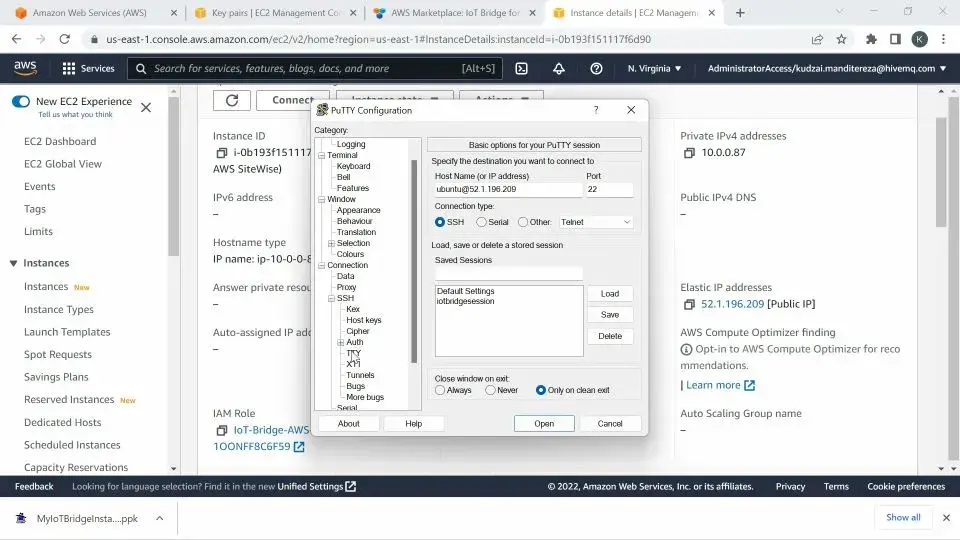The image size is (960, 540).
Task: Refresh instance details button
Action: click(232, 100)
